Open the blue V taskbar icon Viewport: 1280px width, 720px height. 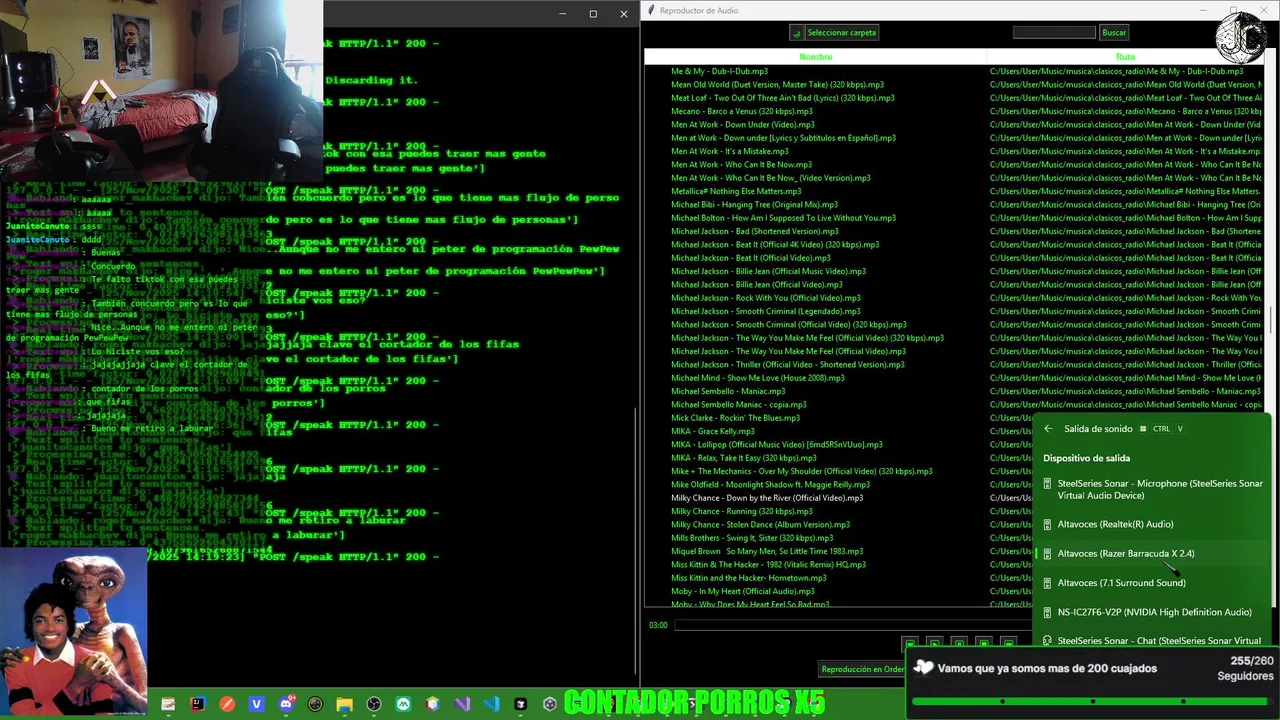pyautogui.click(x=257, y=704)
